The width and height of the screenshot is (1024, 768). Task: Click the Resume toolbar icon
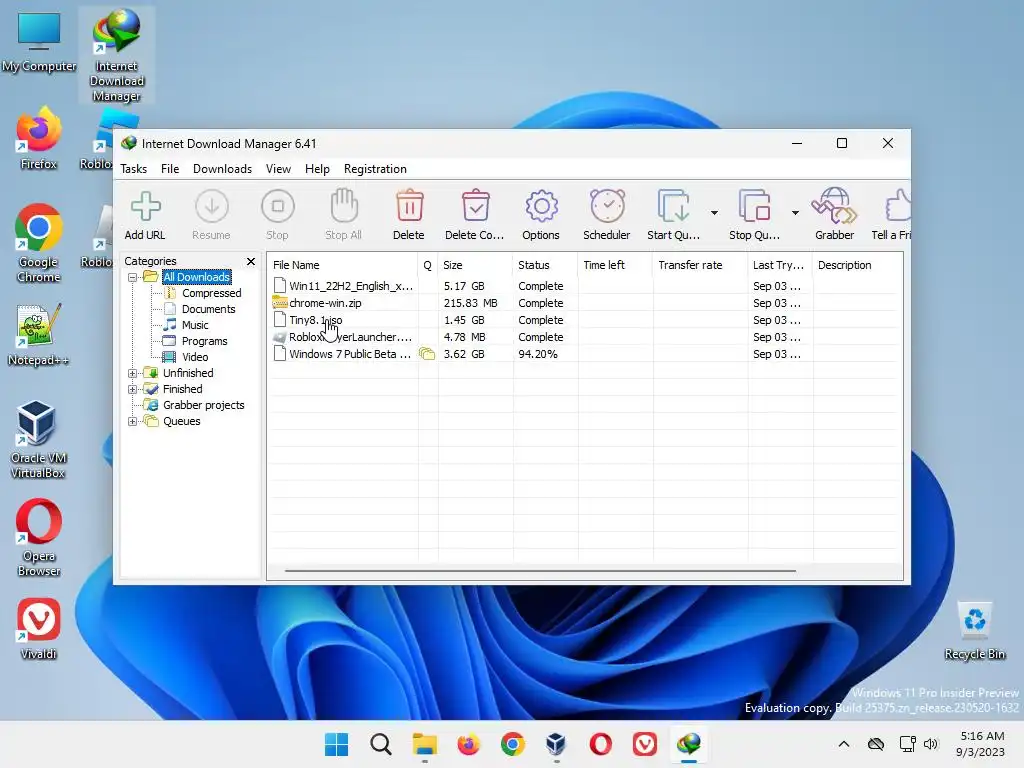(x=212, y=206)
